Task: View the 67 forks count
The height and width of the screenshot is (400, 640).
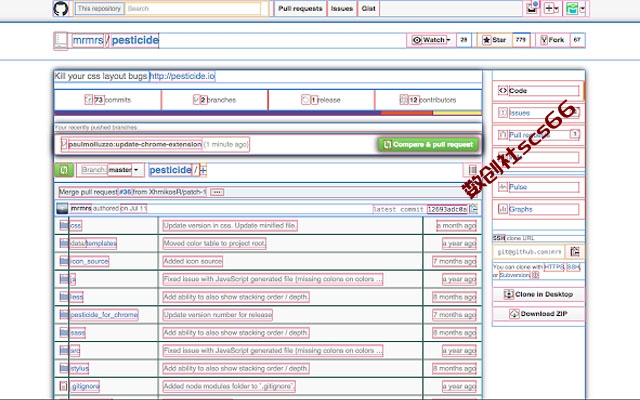Action: 577,40
